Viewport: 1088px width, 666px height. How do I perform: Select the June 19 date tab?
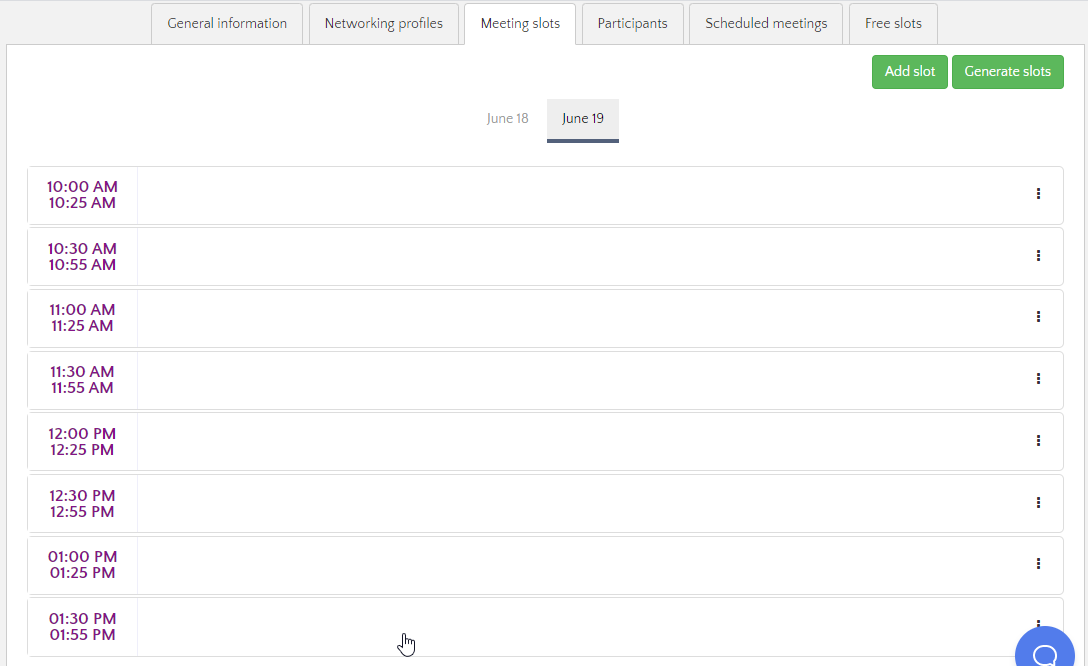coord(583,119)
